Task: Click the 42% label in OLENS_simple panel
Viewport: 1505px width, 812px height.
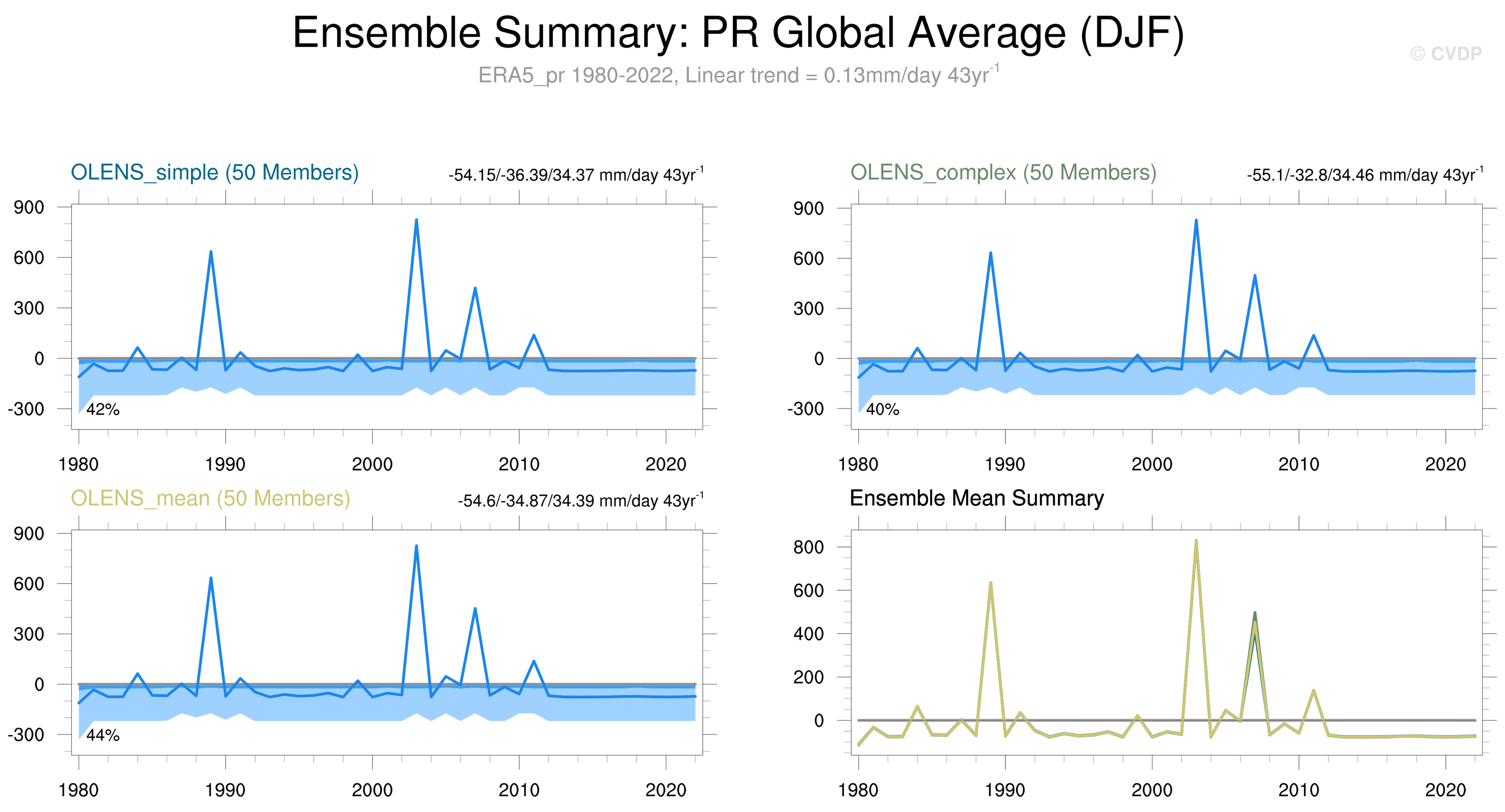Action: [x=103, y=410]
